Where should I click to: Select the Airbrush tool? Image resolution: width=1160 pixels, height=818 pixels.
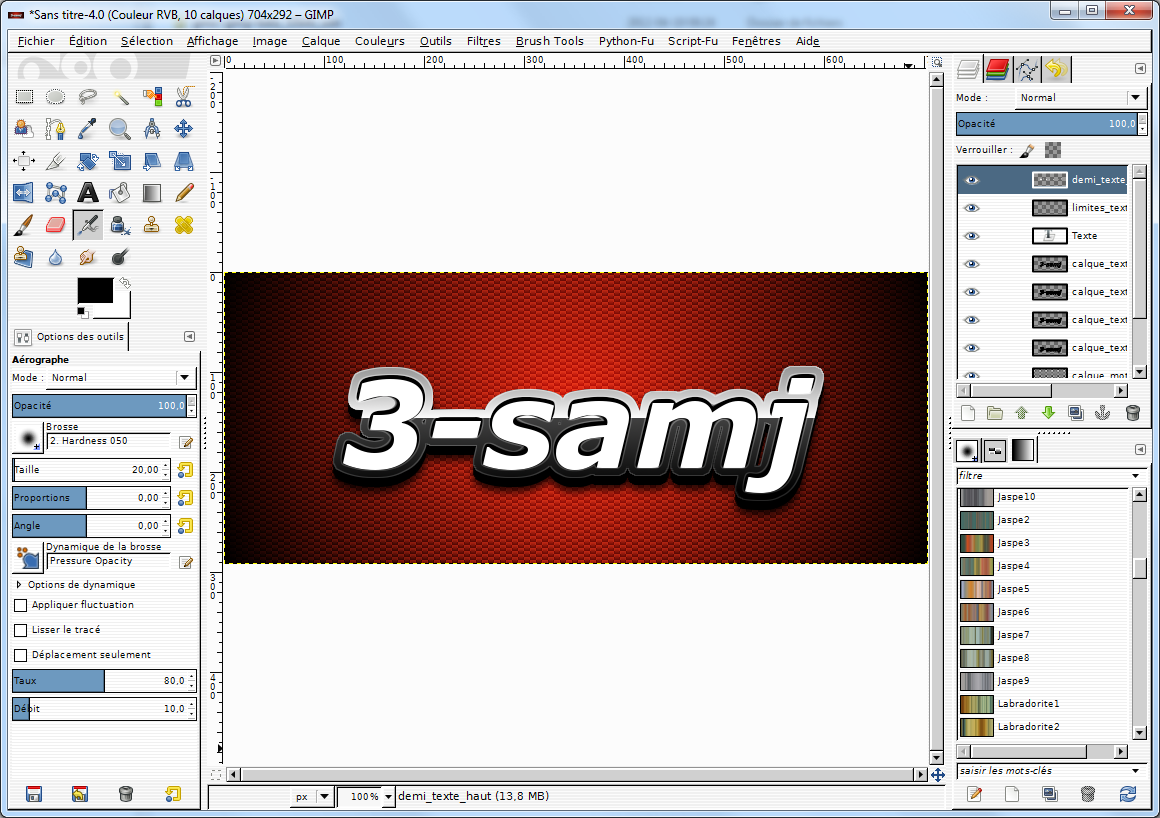[87, 225]
